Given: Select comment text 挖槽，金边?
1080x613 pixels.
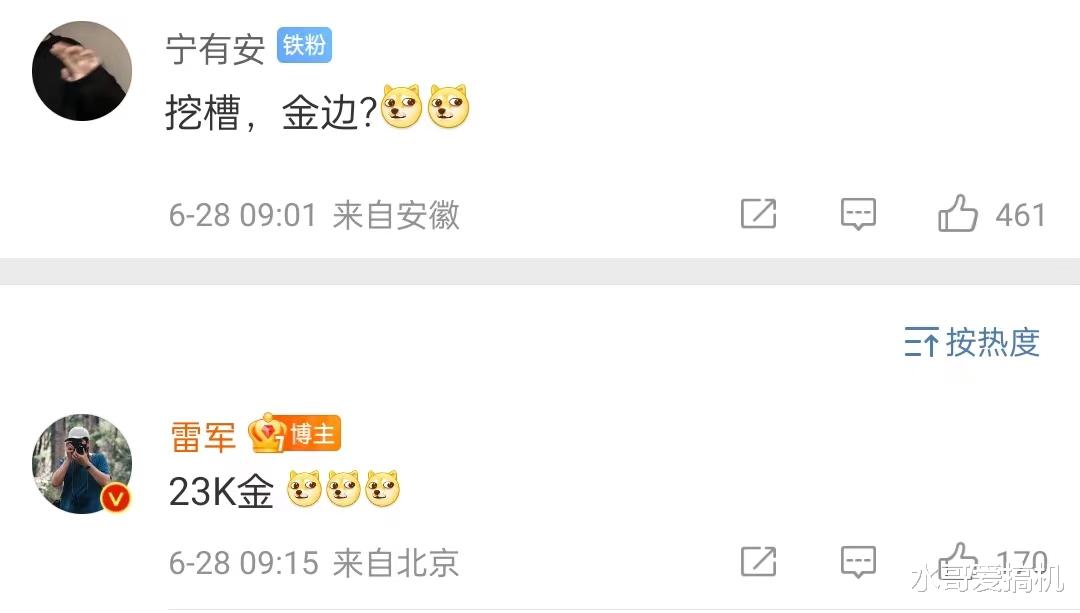Looking at the screenshot, I should click(271, 112).
